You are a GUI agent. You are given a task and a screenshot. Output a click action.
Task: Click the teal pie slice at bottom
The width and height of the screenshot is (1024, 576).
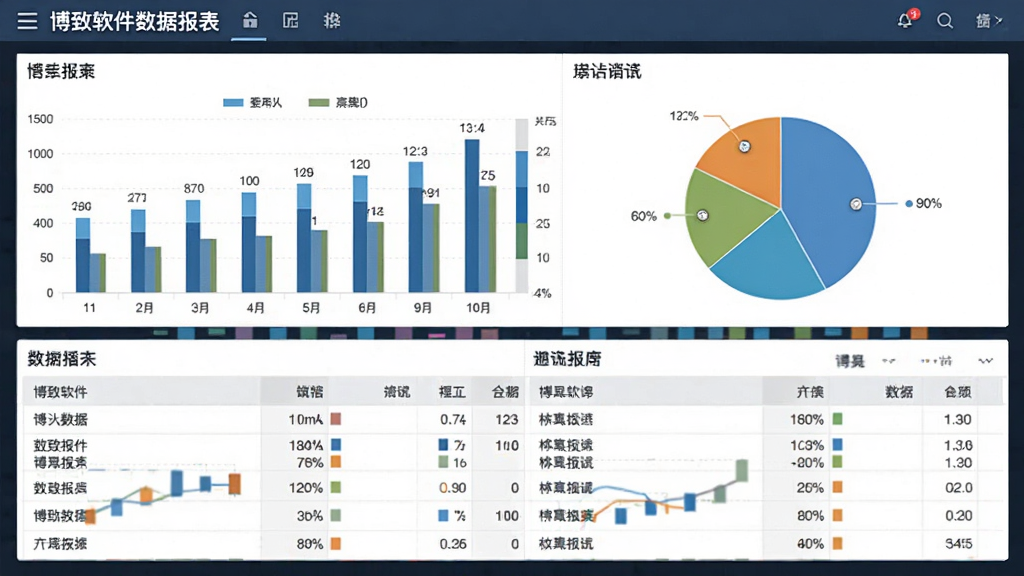pos(771,261)
